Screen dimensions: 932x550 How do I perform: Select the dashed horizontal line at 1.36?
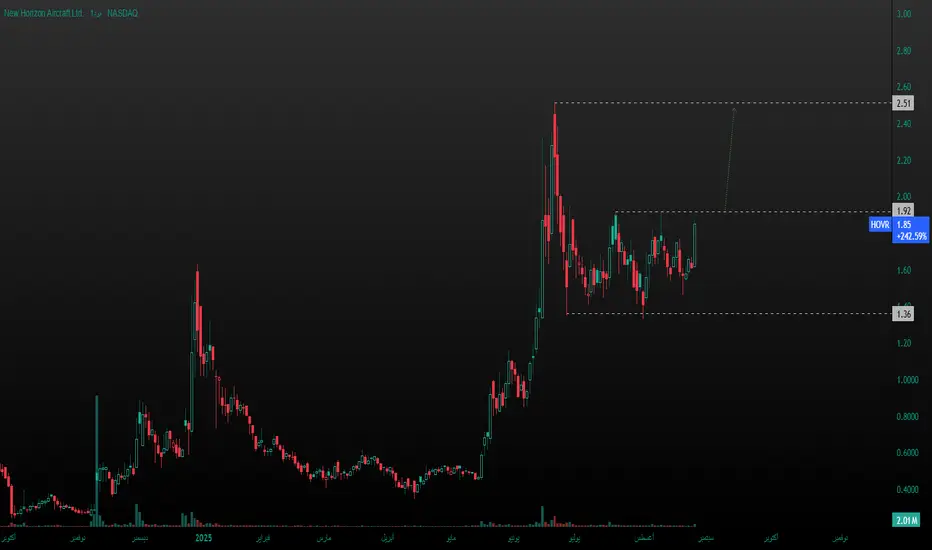coord(729,313)
